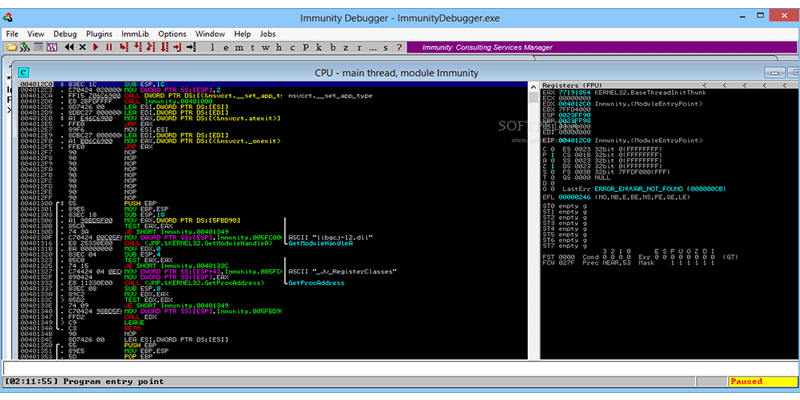
Task: Click the Step over icon
Action: pos(137,47)
